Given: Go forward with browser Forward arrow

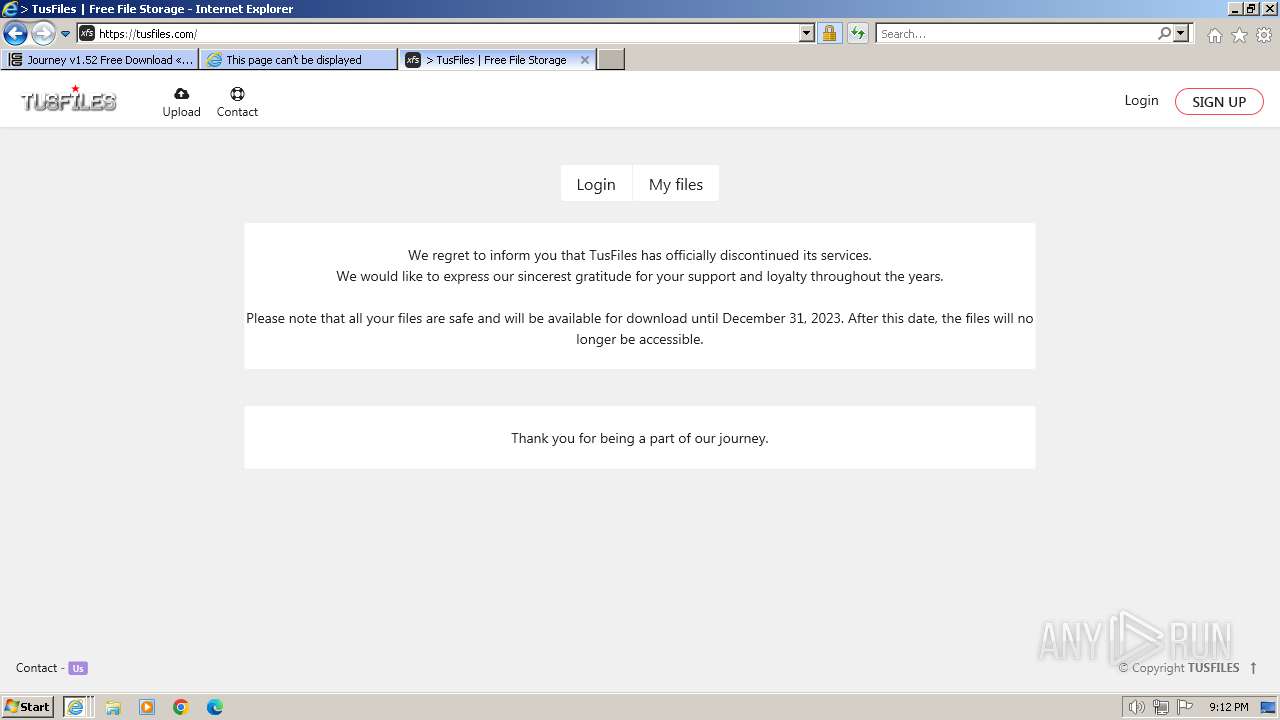Looking at the screenshot, I should pos(43,33).
